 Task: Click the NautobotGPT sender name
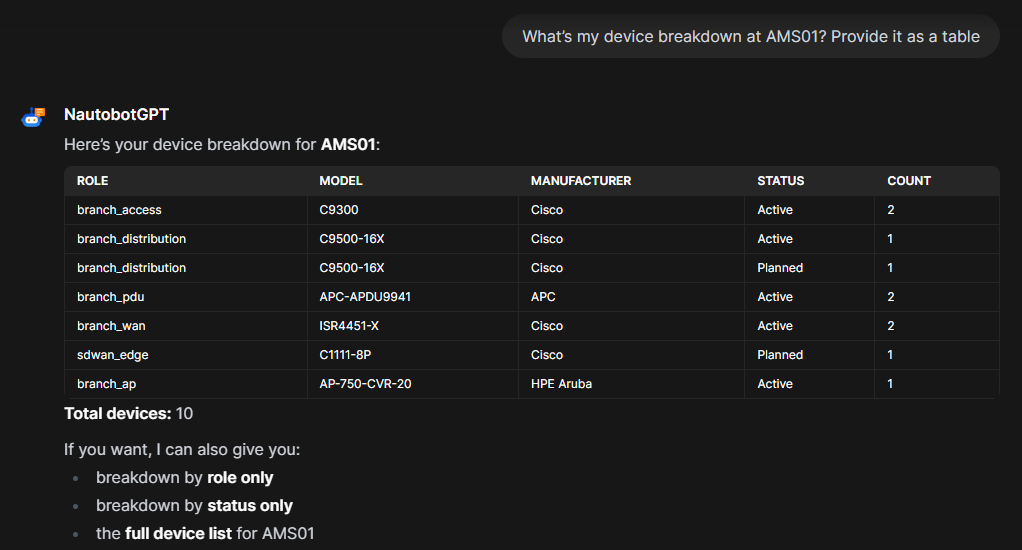[116, 115]
